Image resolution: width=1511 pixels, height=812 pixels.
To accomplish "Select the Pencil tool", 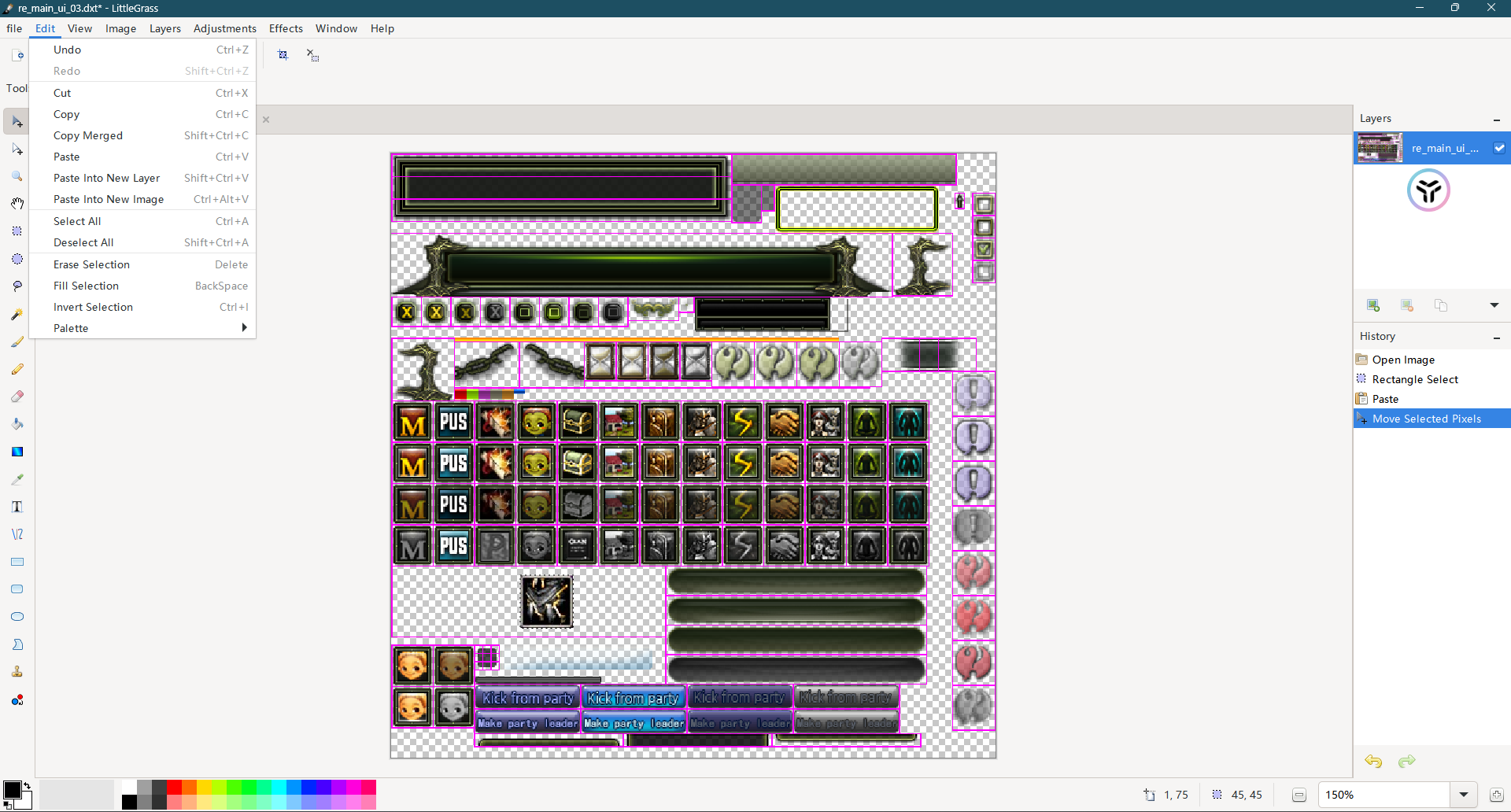I will coord(17,369).
